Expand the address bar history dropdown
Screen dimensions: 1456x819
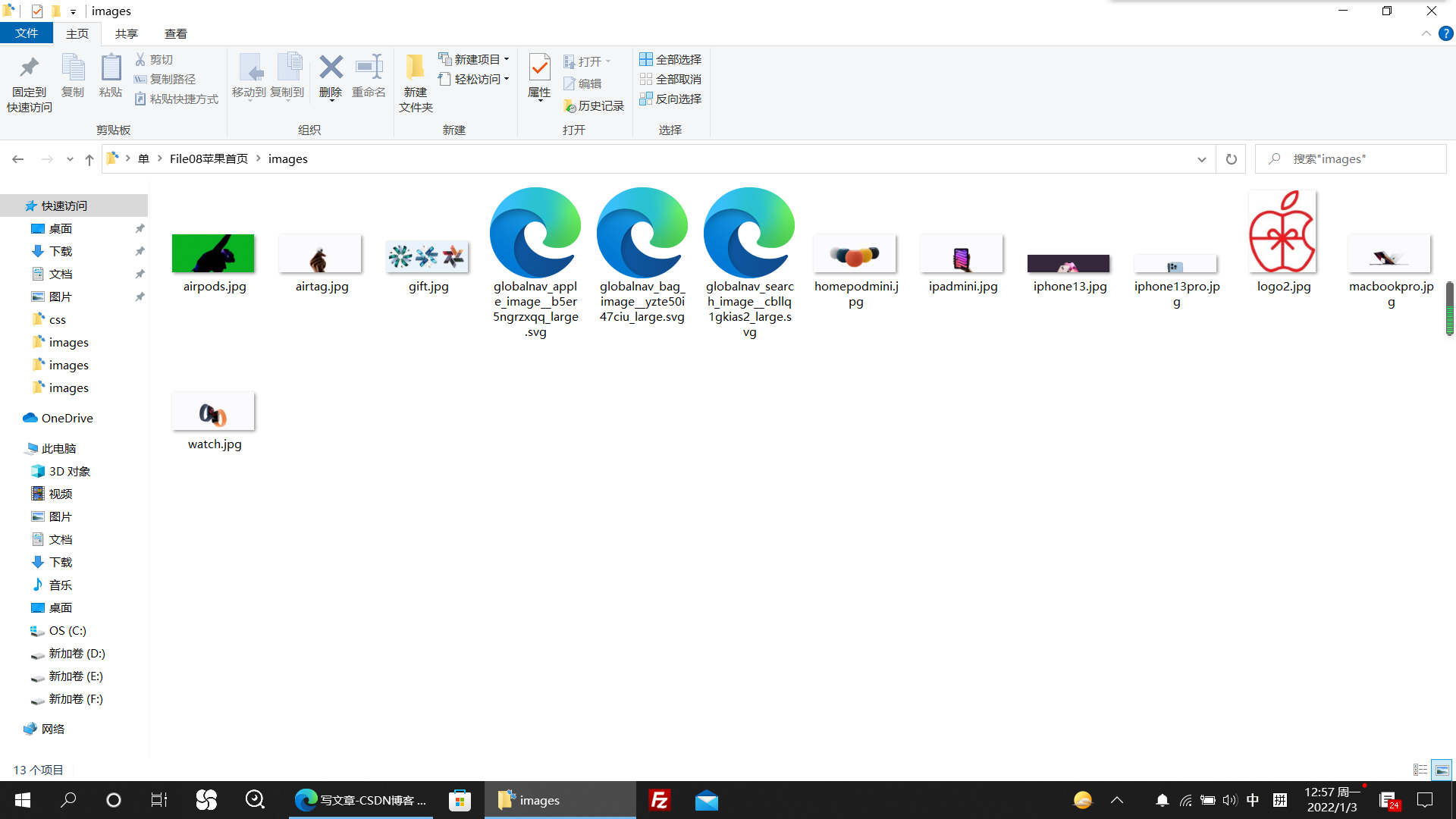tap(1202, 159)
